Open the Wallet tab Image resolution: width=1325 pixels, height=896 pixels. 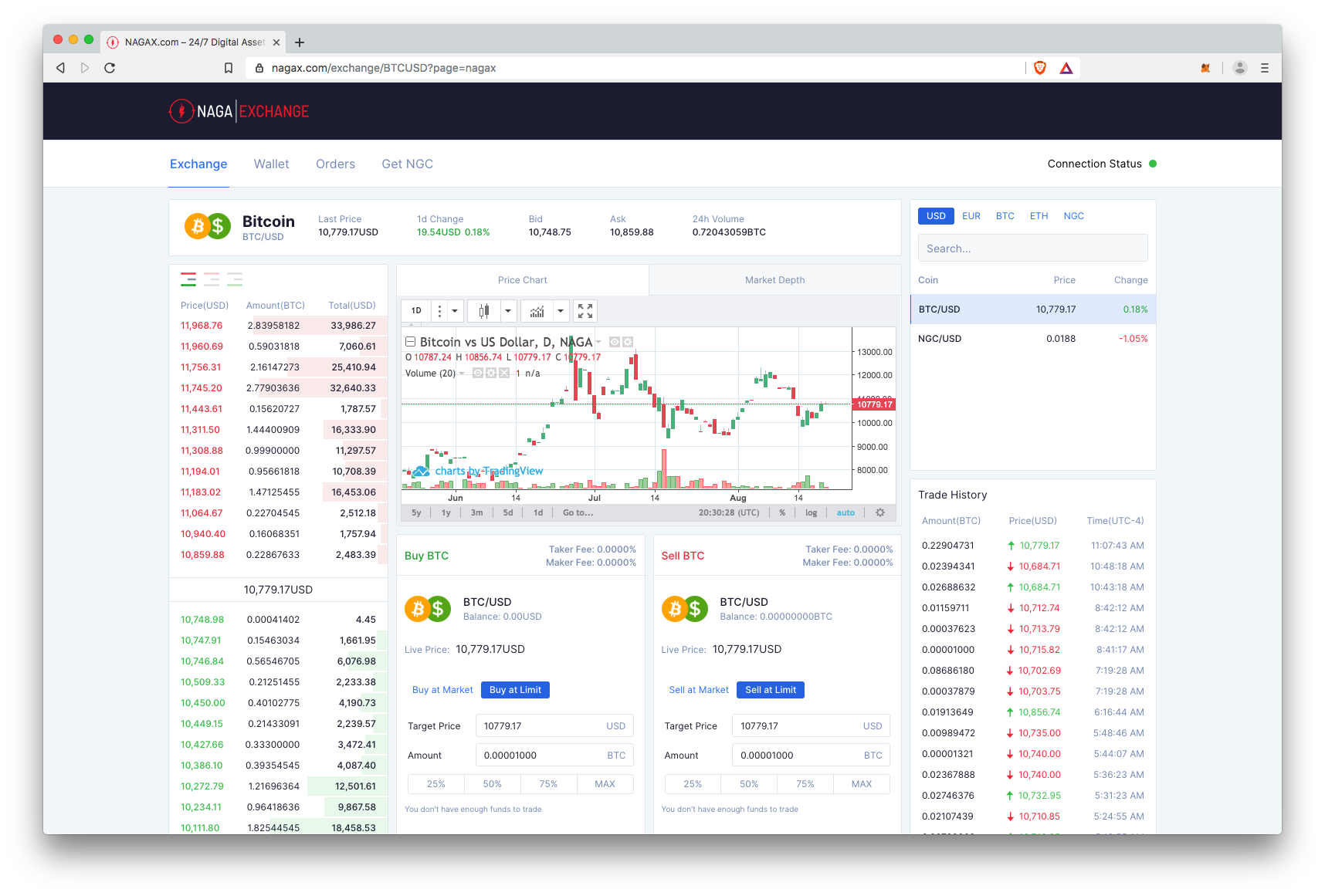tap(272, 164)
